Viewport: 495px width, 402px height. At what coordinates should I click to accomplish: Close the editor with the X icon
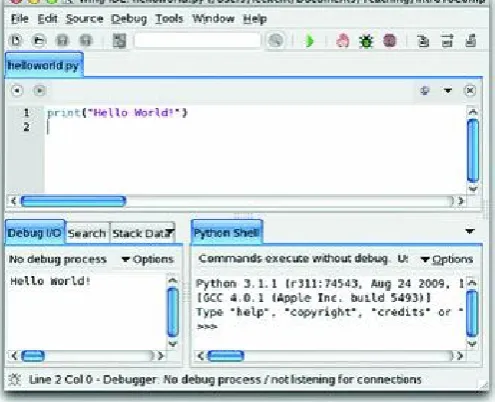coord(470,91)
